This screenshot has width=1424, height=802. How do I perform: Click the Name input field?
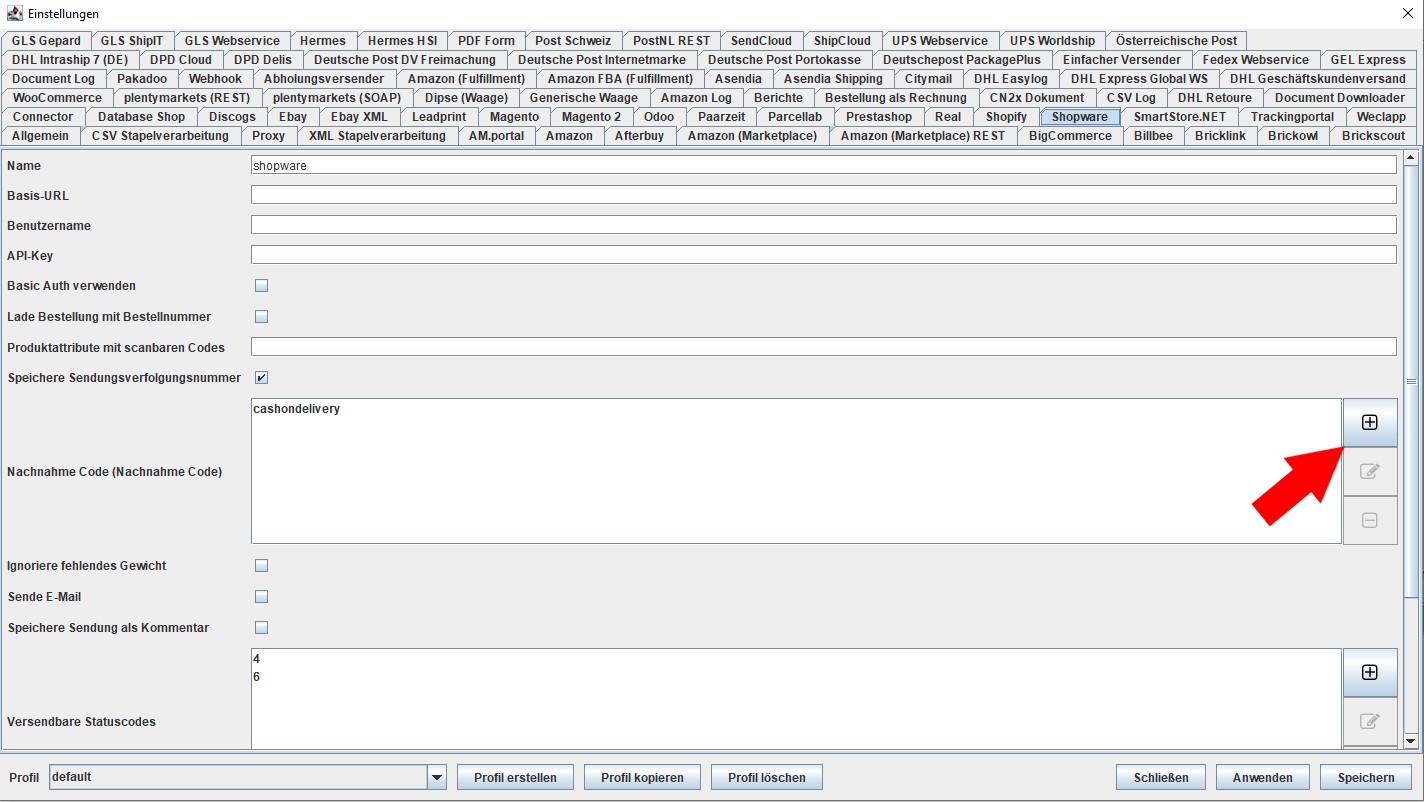pos(824,165)
